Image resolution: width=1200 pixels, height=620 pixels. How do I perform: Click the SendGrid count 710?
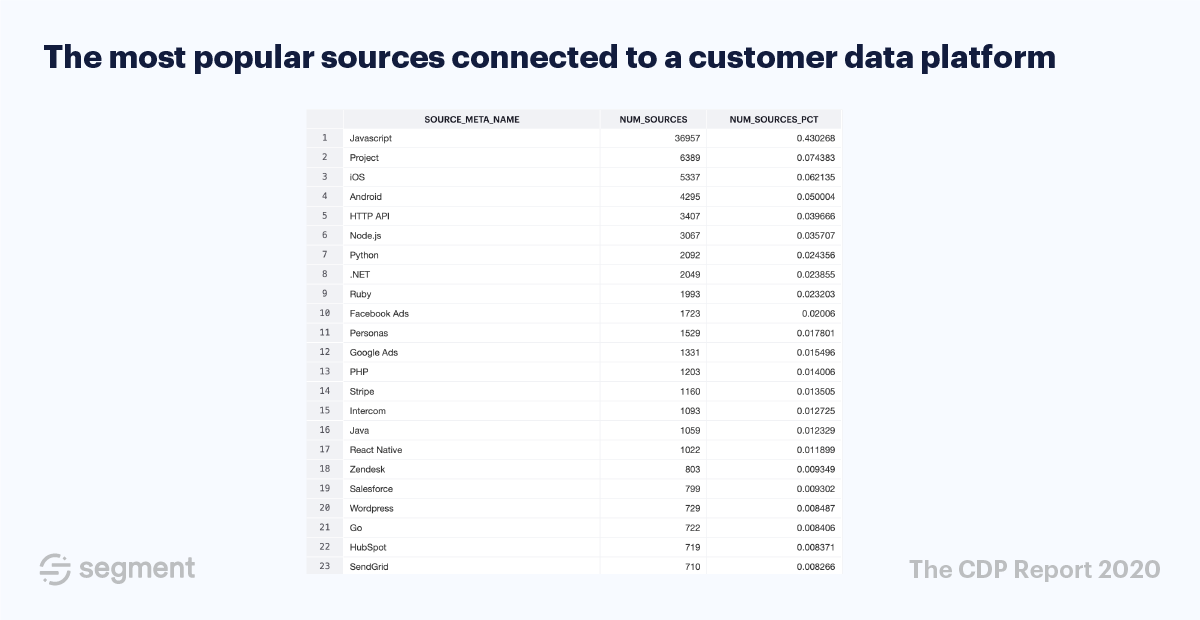tap(691, 567)
